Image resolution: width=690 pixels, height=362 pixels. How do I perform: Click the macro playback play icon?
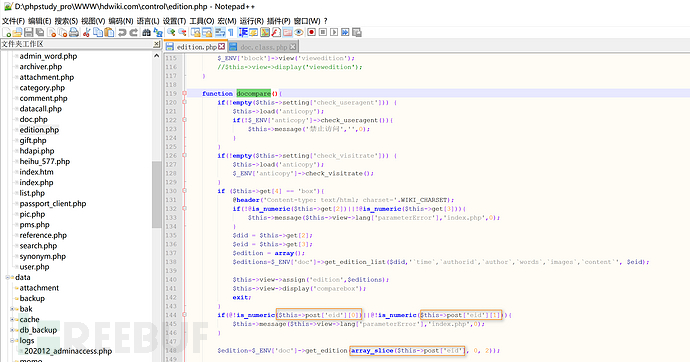pos(334,32)
